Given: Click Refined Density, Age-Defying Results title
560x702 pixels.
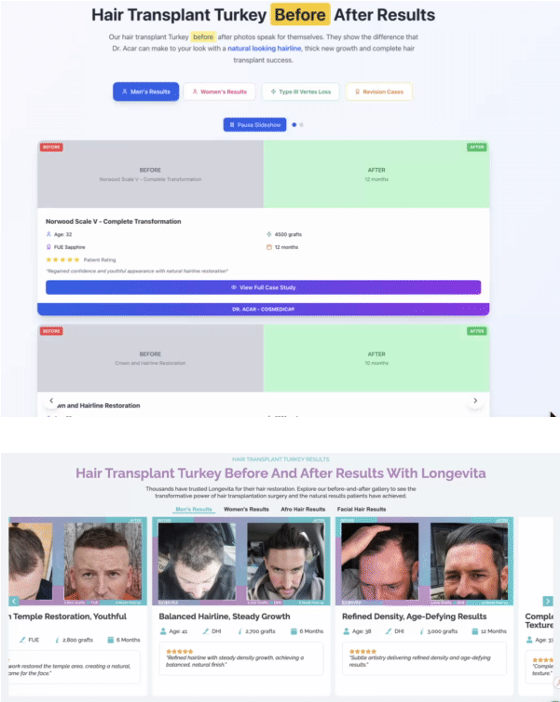Looking at the screenshot, I should (x=414, y=616).
